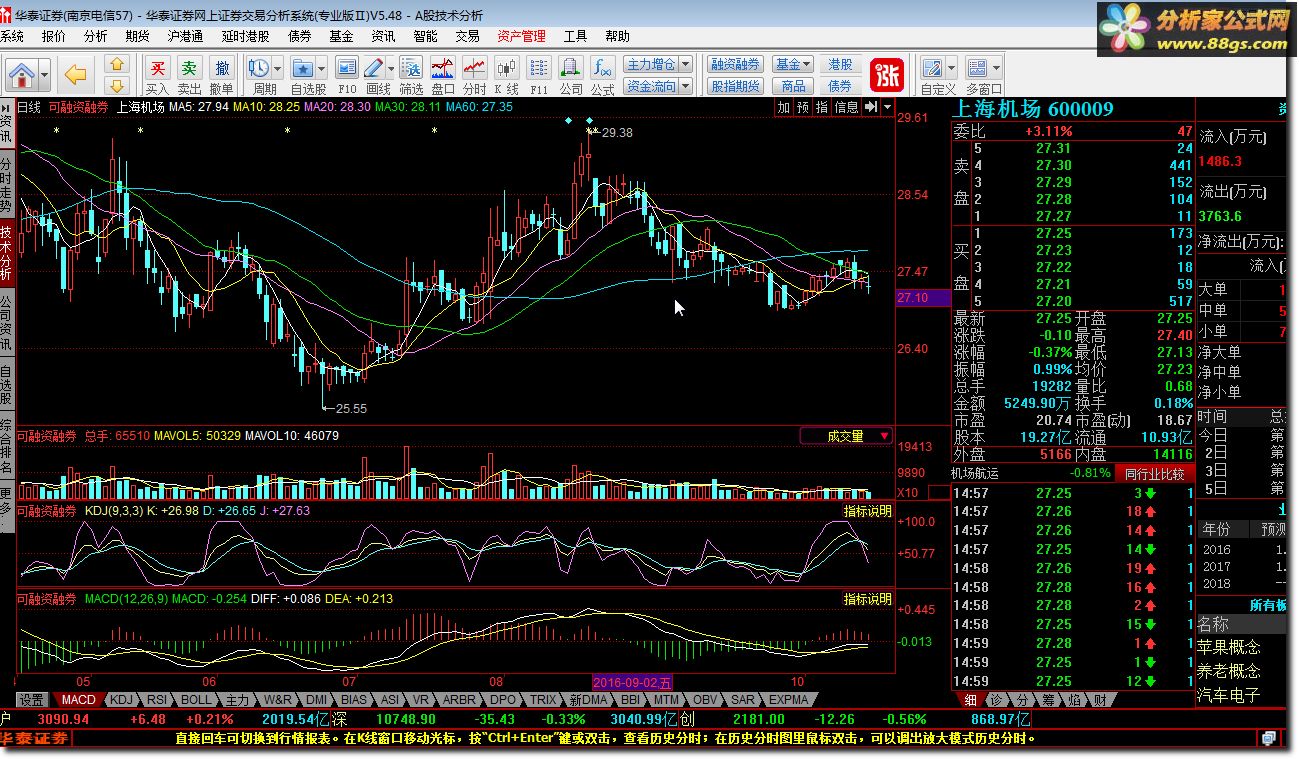1299x759 pixels.
Task: Click the 债券 toolbar button
Action: pyautogui.click(x=840, y=87)
